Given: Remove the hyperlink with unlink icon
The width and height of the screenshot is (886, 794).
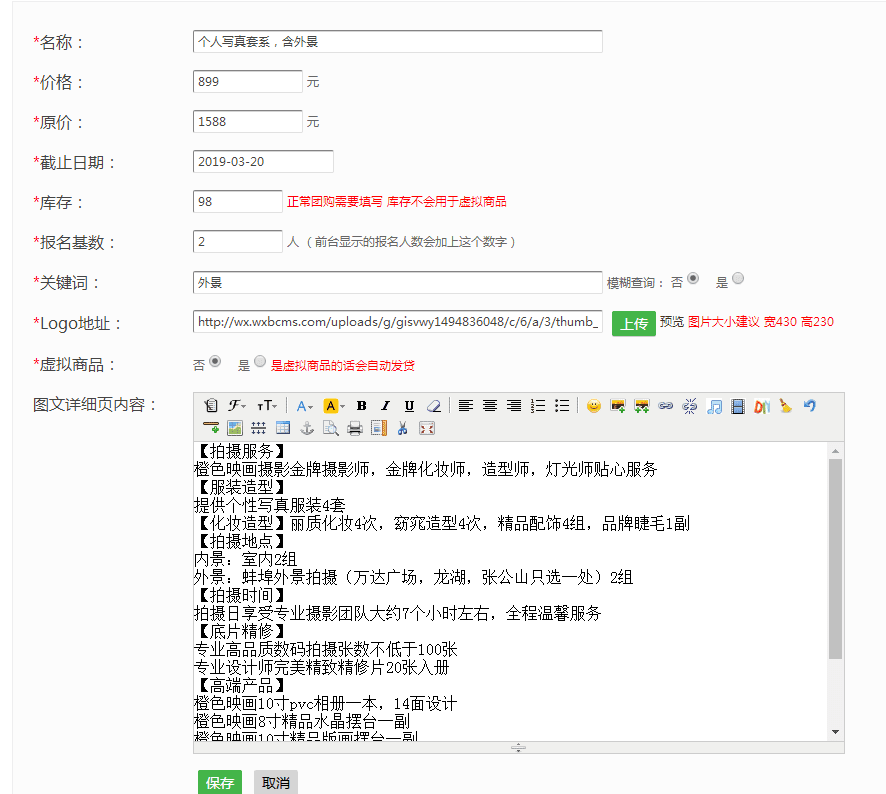Looking at the screenshot, I should click(690, 406).
